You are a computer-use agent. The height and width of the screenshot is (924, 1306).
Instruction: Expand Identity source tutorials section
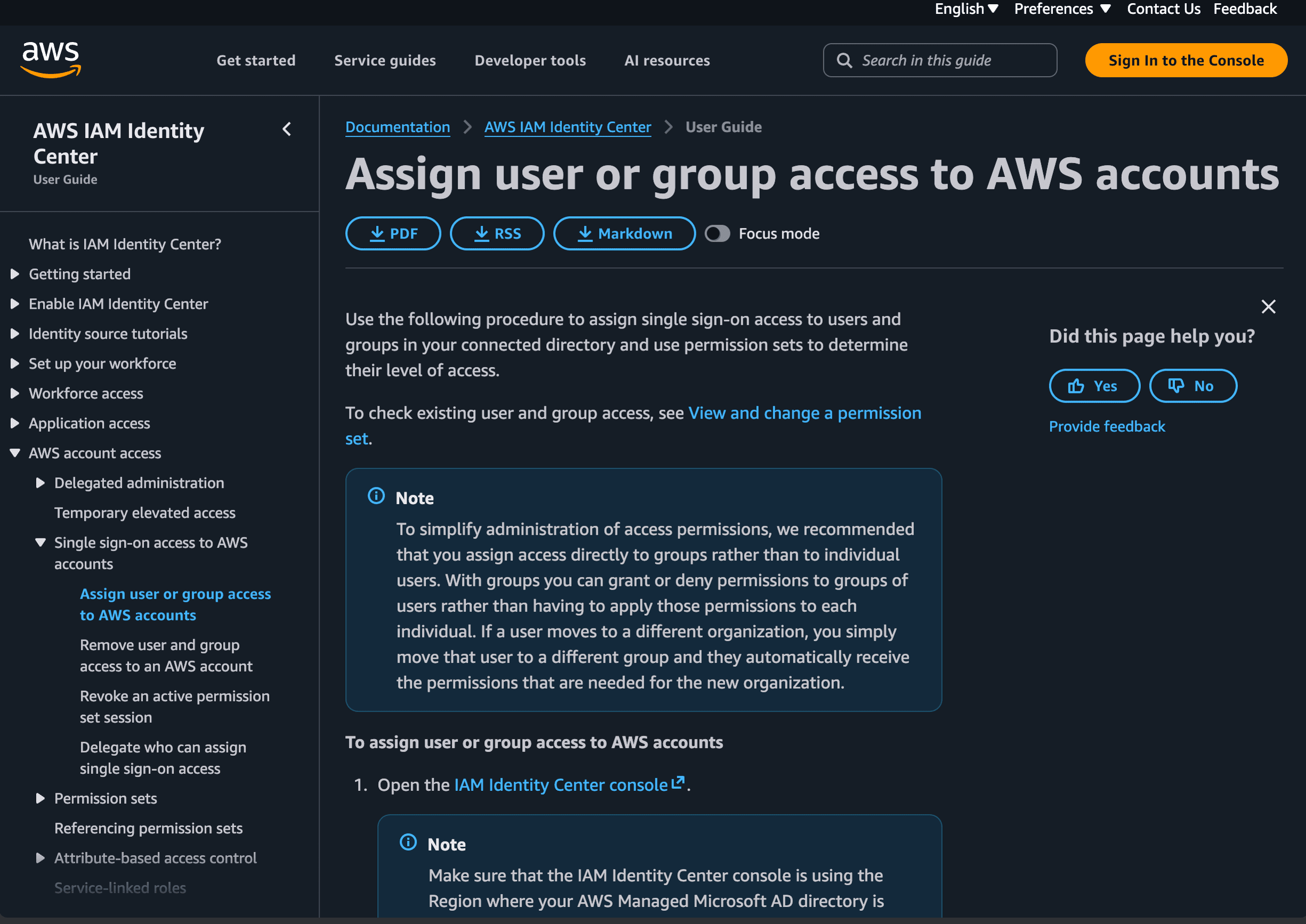15,334
